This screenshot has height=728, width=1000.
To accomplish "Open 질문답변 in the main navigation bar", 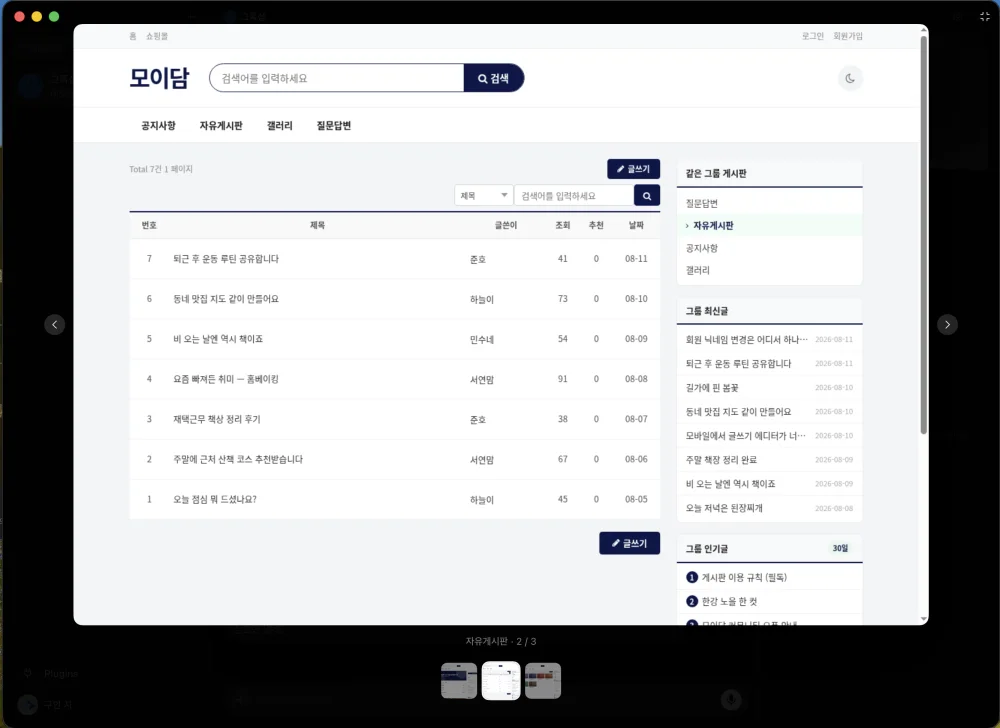I will tap(334, 126).
